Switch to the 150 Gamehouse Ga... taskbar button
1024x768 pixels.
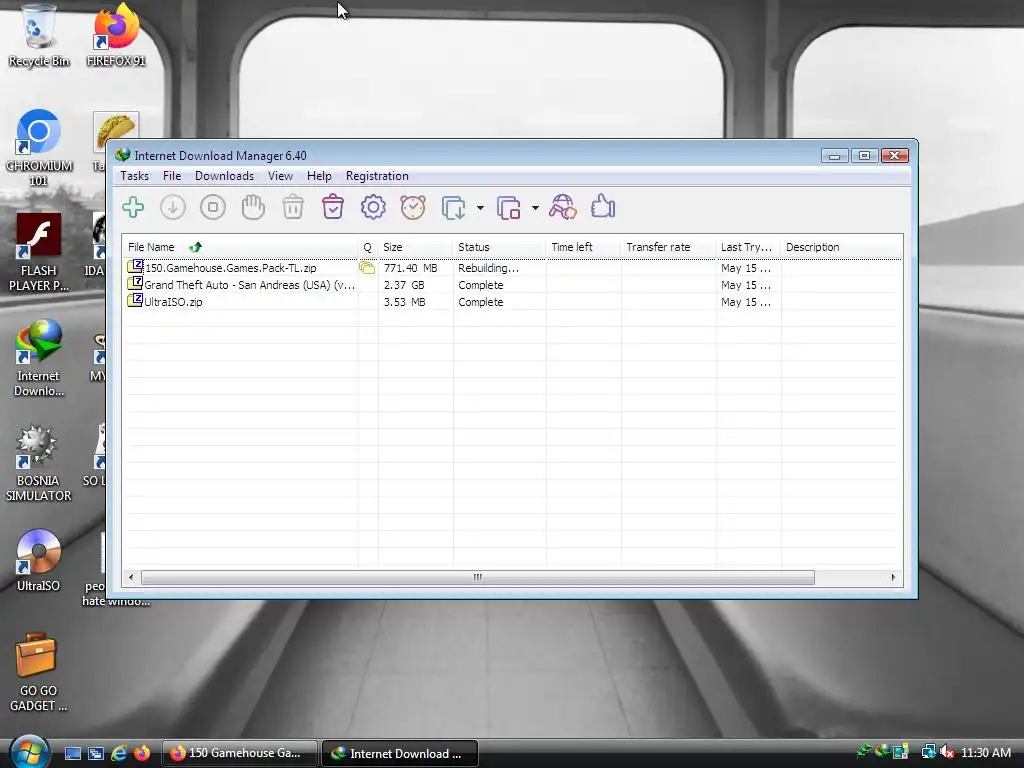239,753
